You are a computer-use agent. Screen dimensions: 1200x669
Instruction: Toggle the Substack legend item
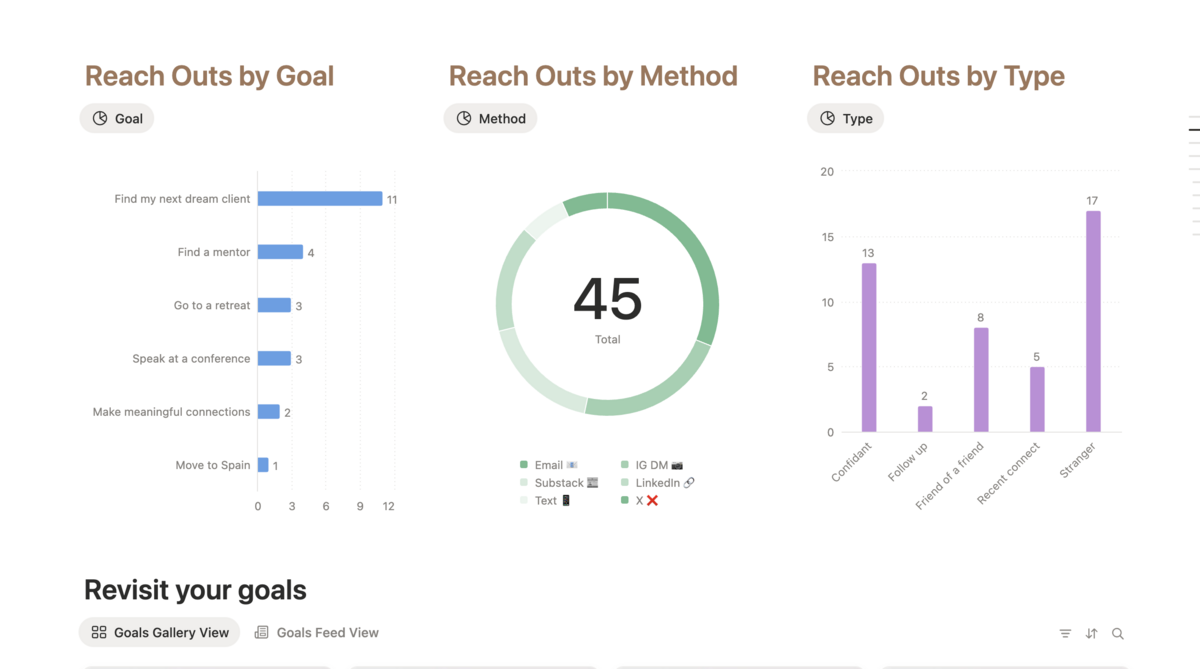558,483
